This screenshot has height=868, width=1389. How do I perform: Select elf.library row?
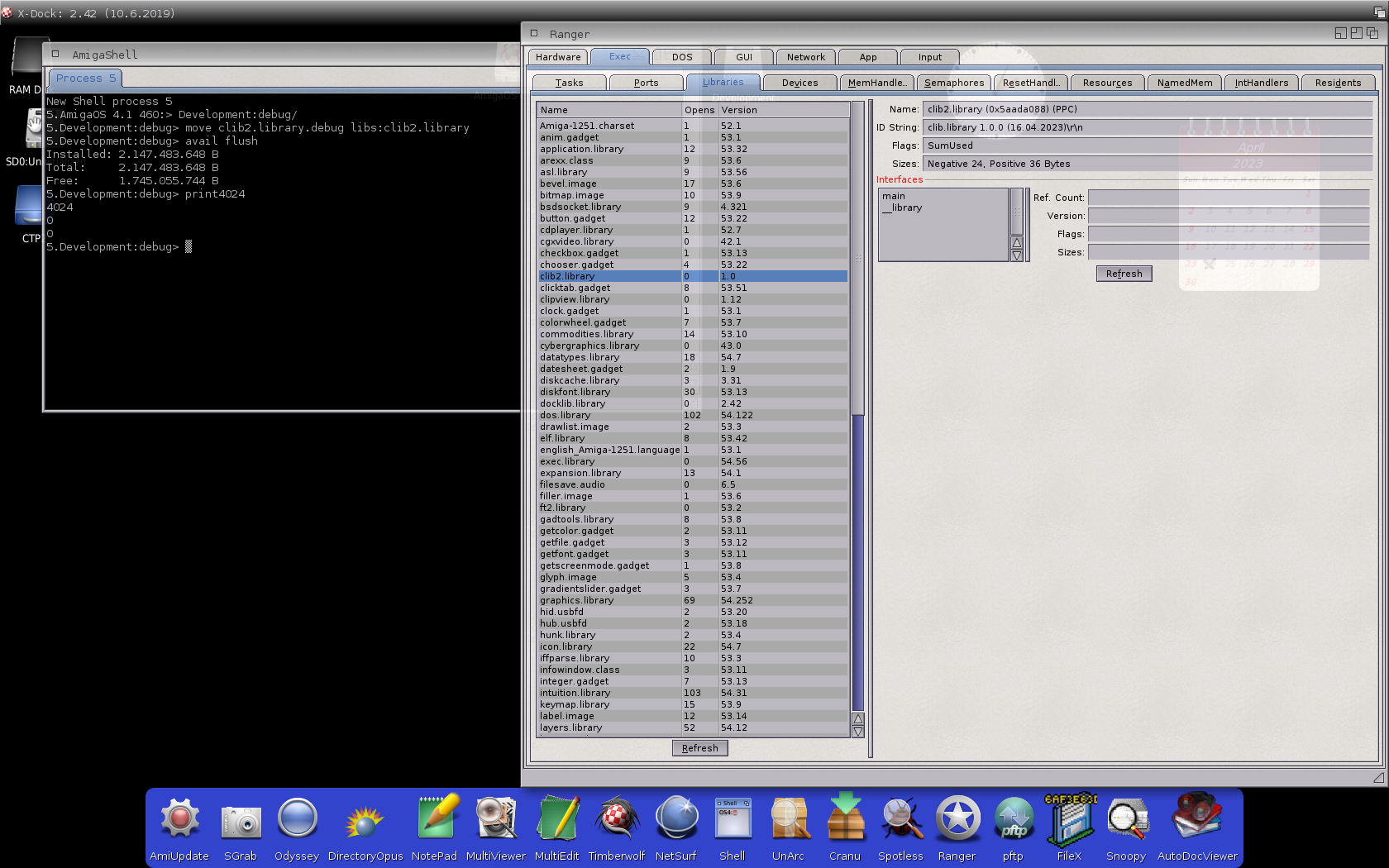coord(693,438)
